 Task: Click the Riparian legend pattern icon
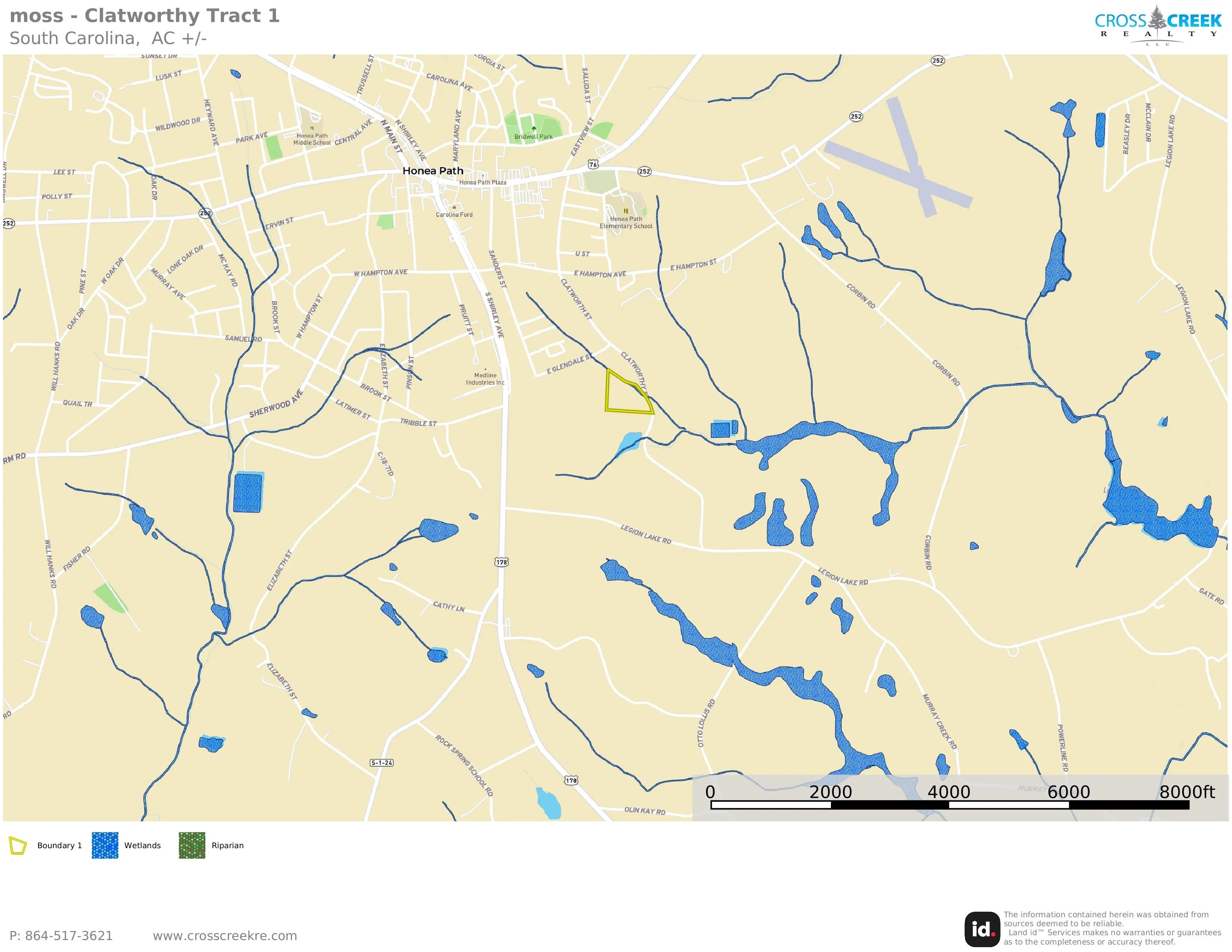click(192, 845)
